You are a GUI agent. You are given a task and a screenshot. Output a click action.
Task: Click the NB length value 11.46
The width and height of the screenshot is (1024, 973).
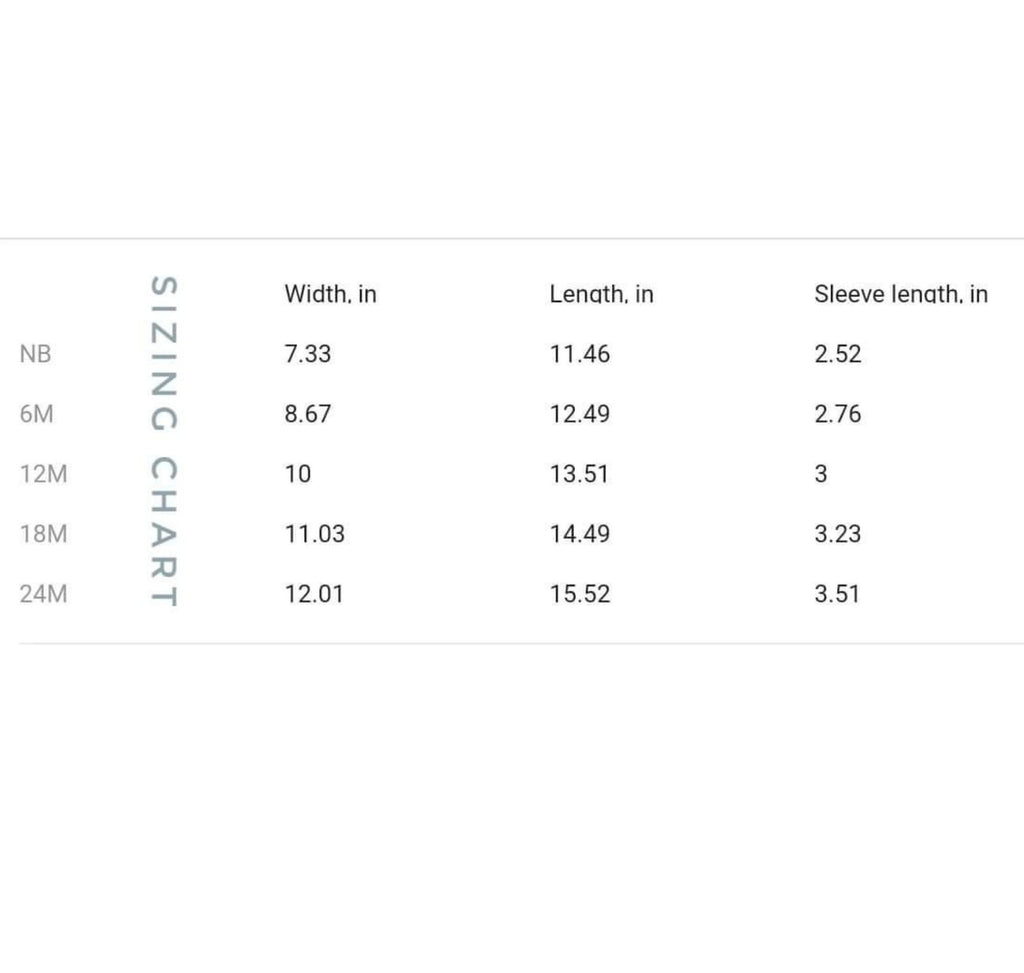click(x=579, y=354)
